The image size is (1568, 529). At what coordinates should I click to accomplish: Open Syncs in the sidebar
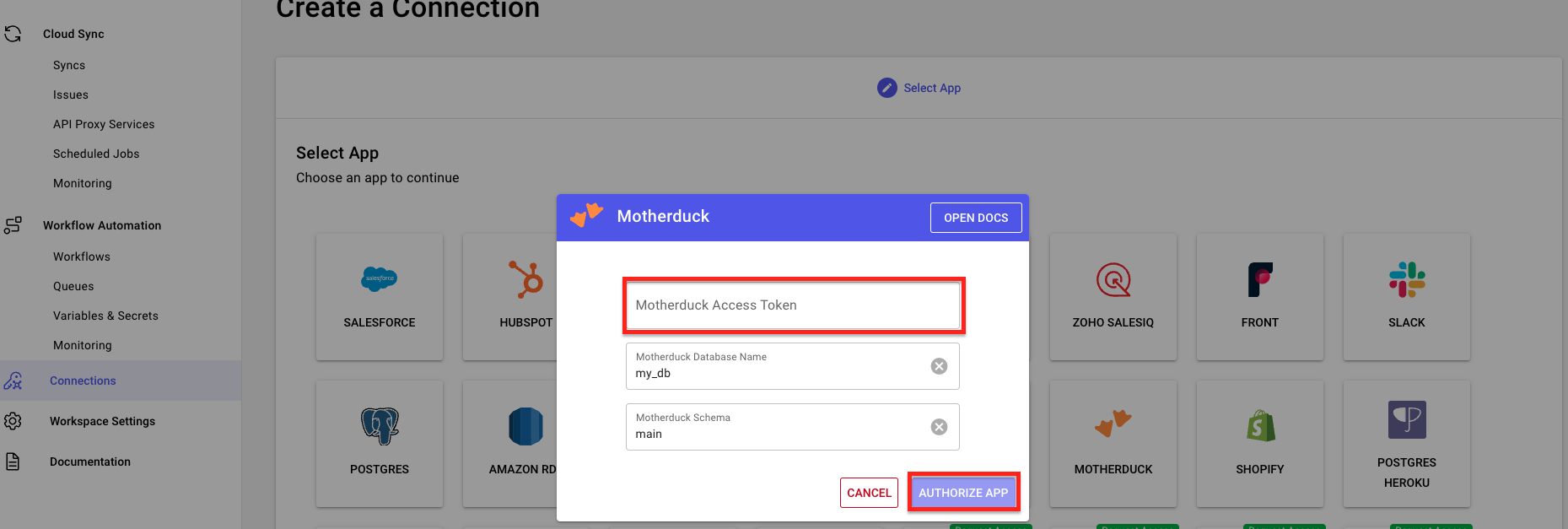tap(69, 65)
